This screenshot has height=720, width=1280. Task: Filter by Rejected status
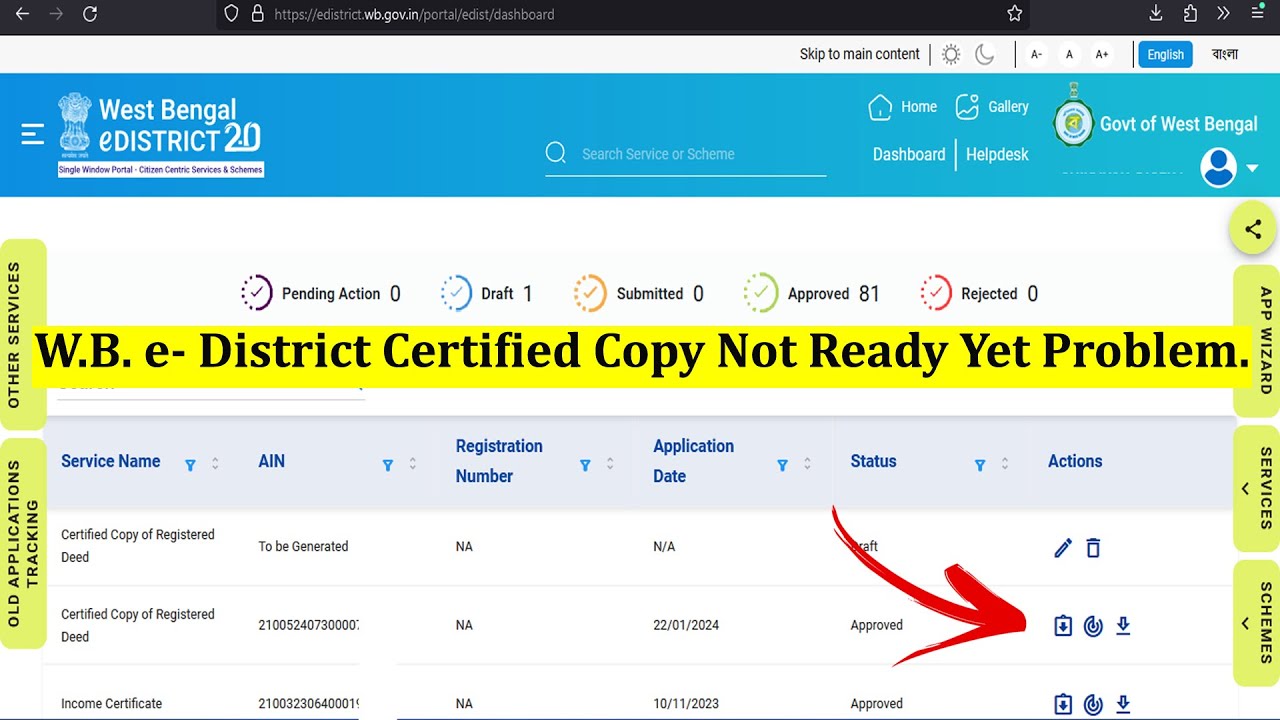pyautogui.click(x=980, y=293)
